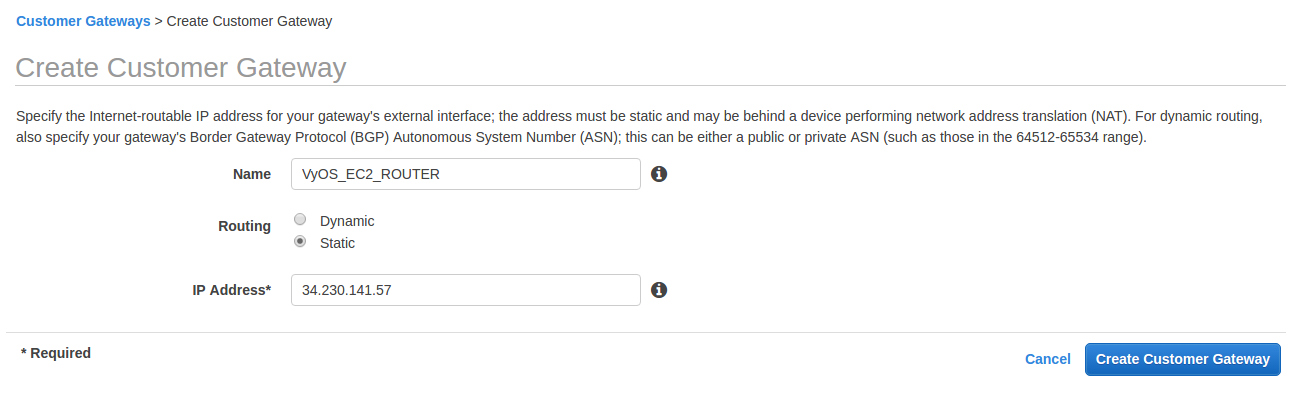Click the 'Dynamic' option label text
The image size is (1294, 393).
click(347, 221)
